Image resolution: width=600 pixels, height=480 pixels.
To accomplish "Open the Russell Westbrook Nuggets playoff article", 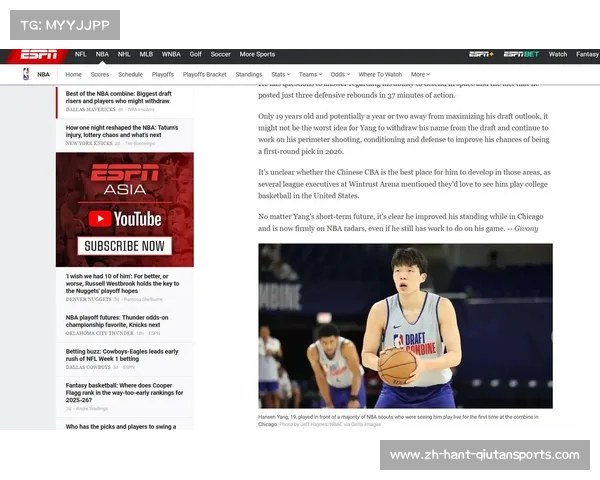I will point(123,284).
